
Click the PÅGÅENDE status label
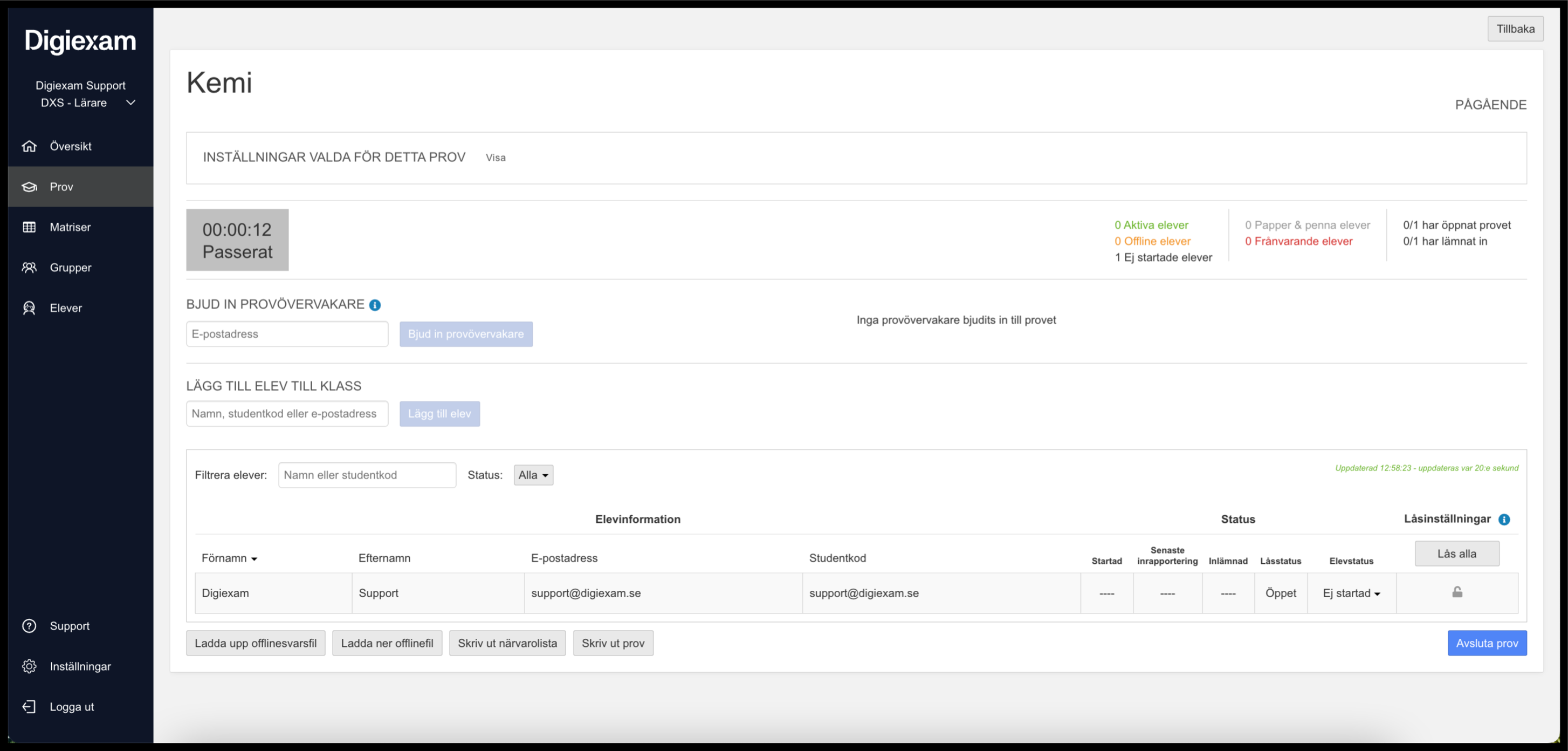click(x=1491, y=105)
